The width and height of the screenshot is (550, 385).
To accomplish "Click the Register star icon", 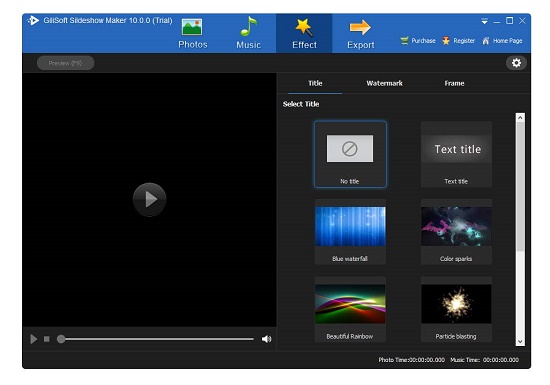I will pos(446,41).
